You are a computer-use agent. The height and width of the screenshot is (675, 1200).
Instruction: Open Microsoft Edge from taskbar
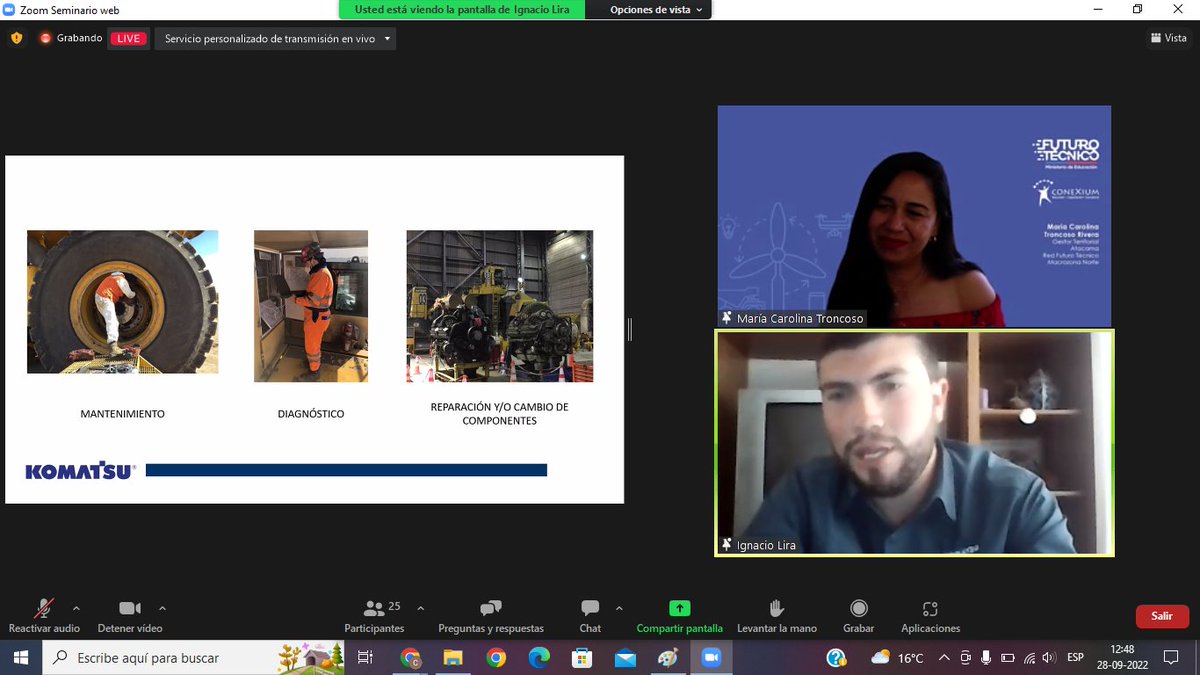pyautogui.click(x=539, y=657)
